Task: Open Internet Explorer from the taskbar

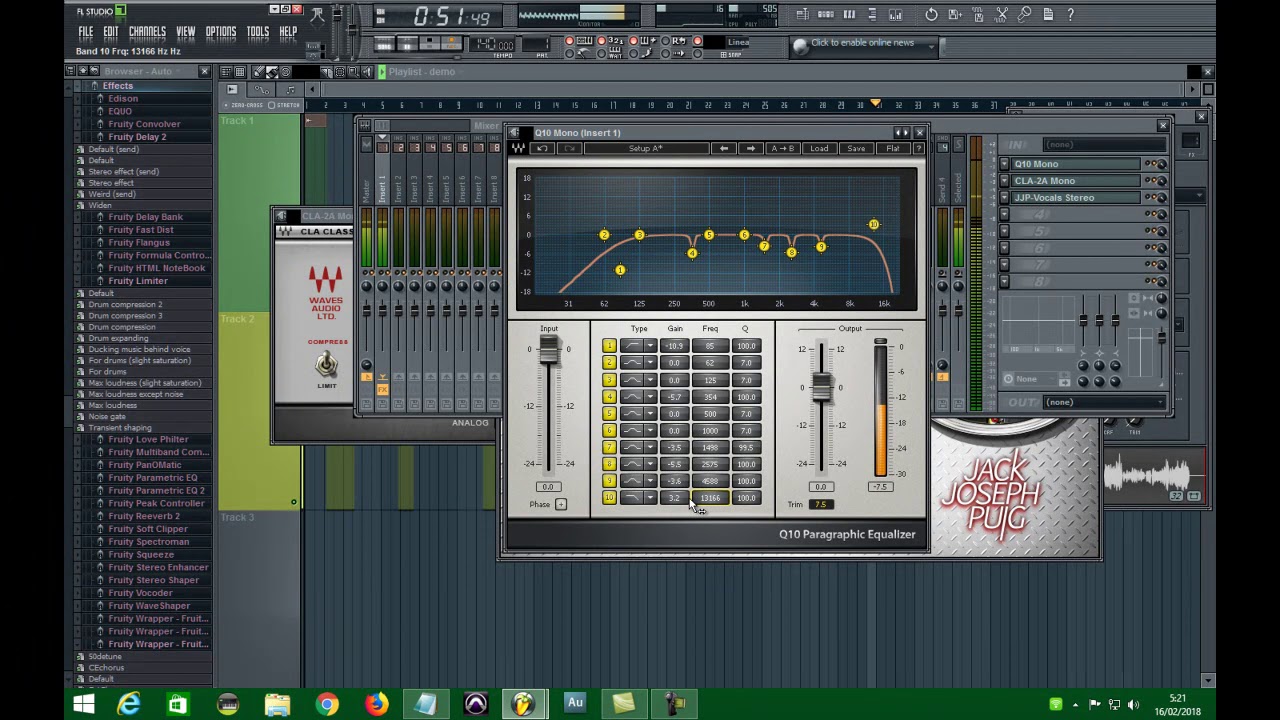Action: click(x=129, y=704)
